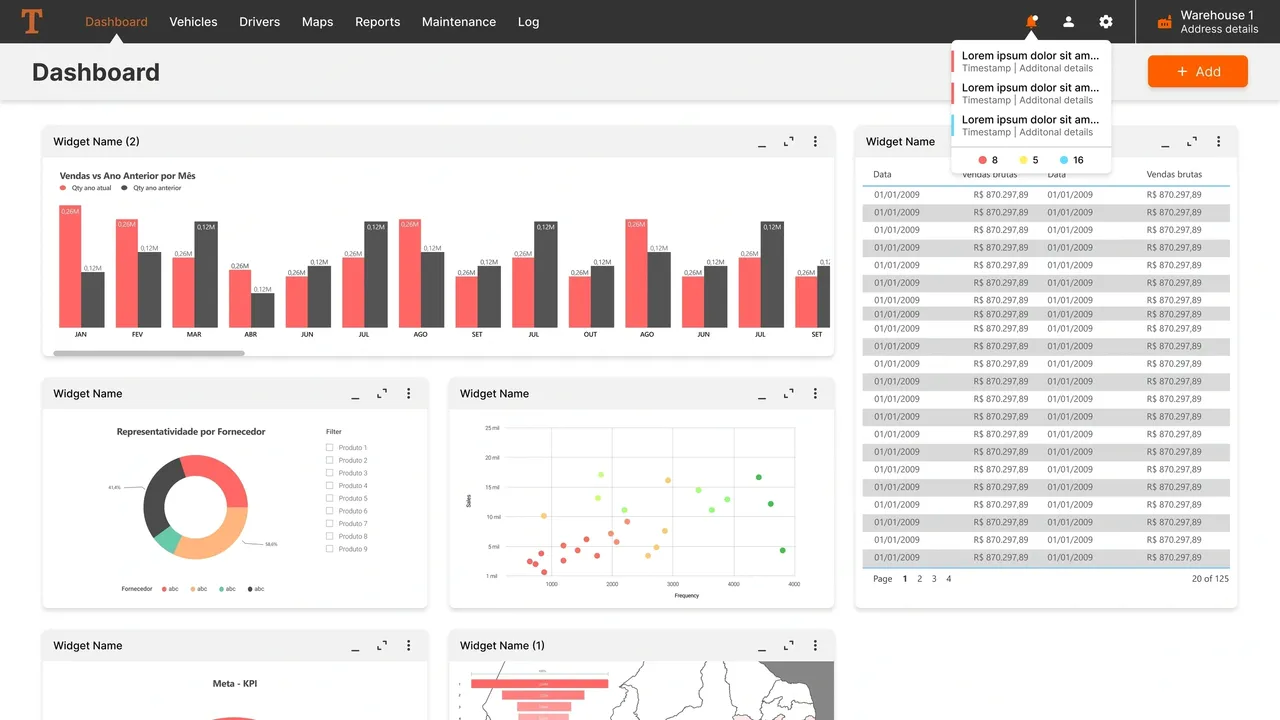Check the Produto 1 filter checkbox
Image resolution: width=1280 pixels, height=720 pixels.
point(329,448)
